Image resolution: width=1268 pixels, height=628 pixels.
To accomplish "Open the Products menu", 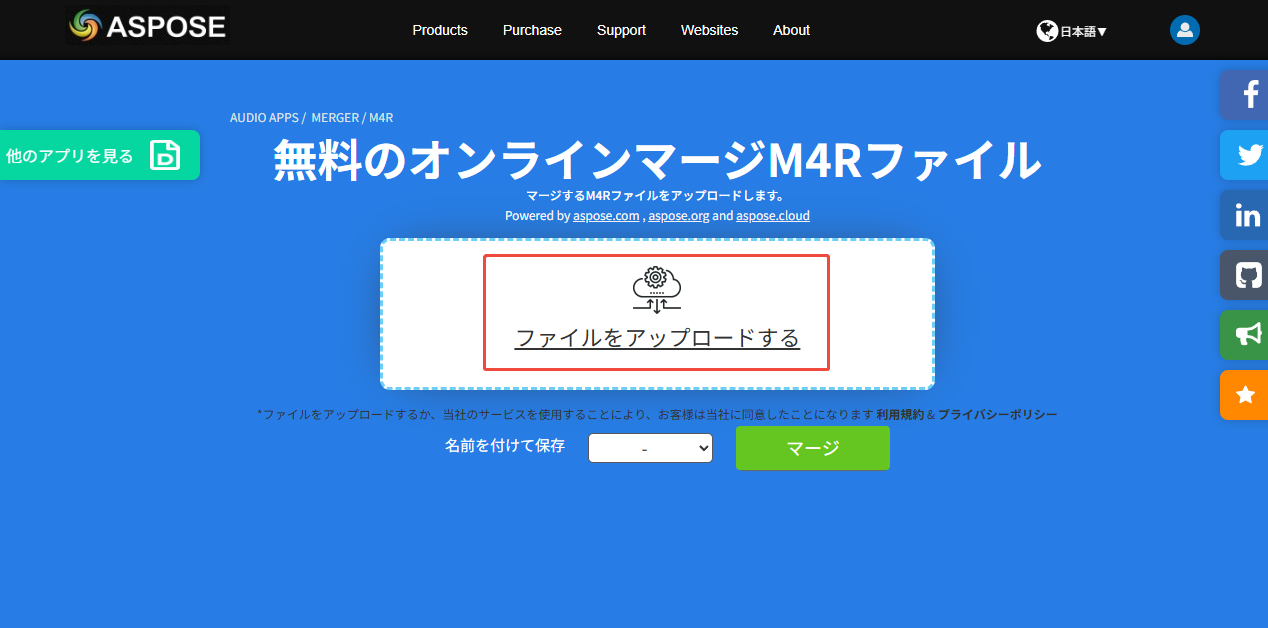I will coord(440,30).
